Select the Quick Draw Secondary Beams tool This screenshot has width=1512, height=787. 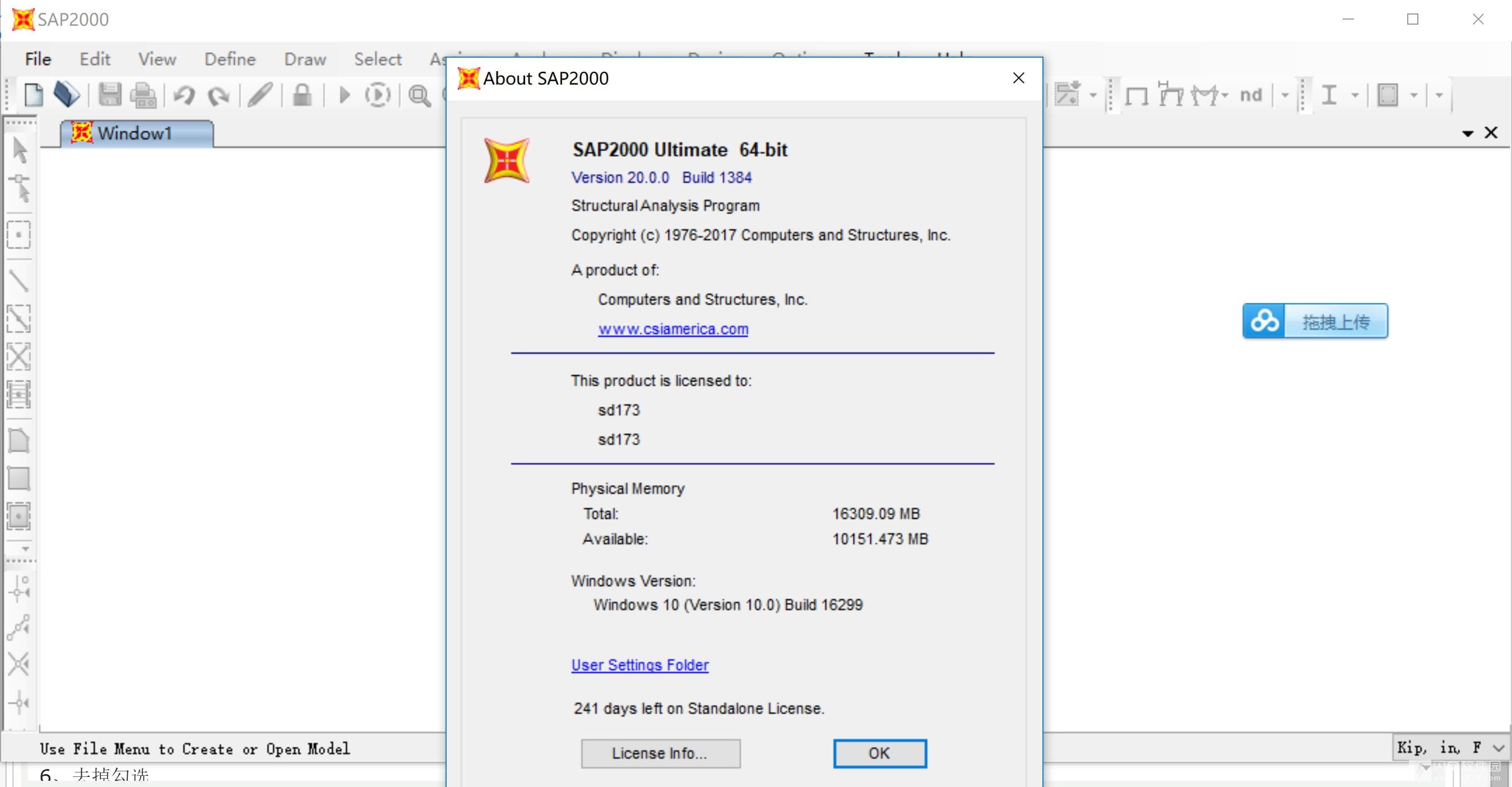19,394
